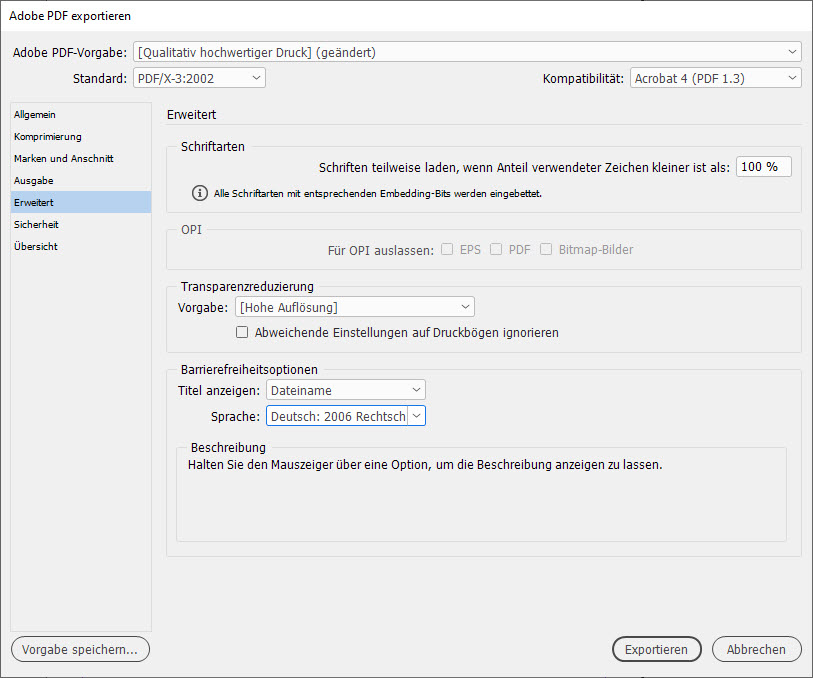Open the Sicherheit settings section
Viewport: 813px width, 678px height.
pyautogui.click(x=36, y=225)
